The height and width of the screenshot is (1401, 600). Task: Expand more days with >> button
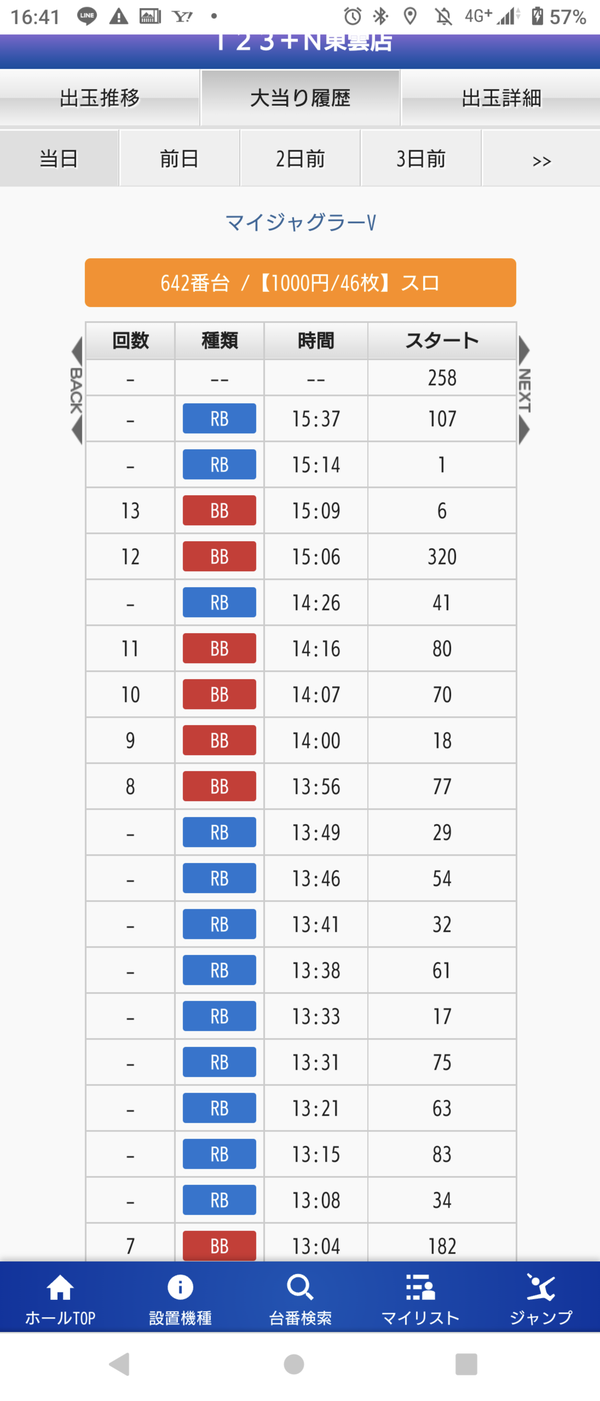click(x=541, y=159)
